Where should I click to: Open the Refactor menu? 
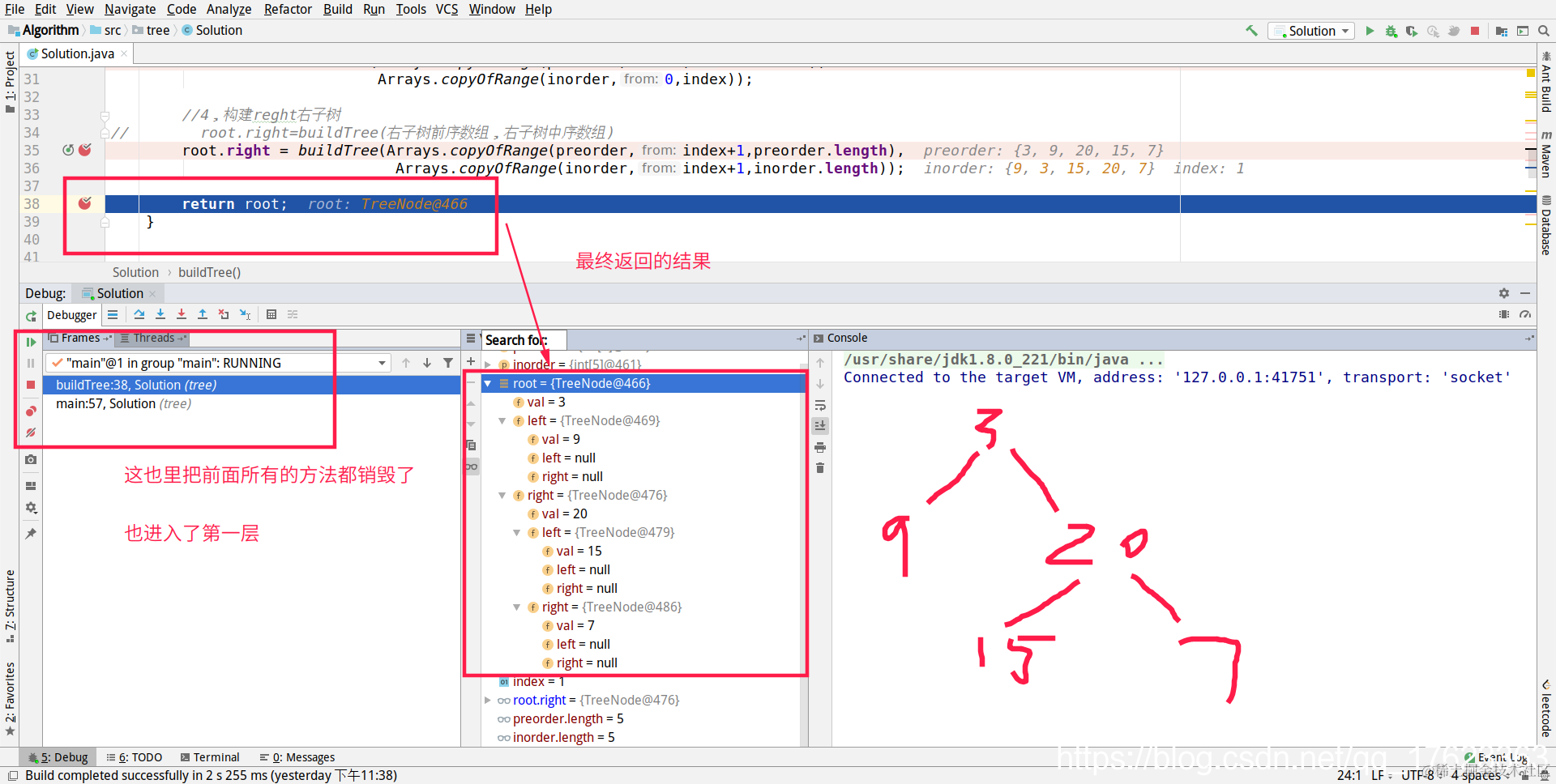[x=288, y=9]
